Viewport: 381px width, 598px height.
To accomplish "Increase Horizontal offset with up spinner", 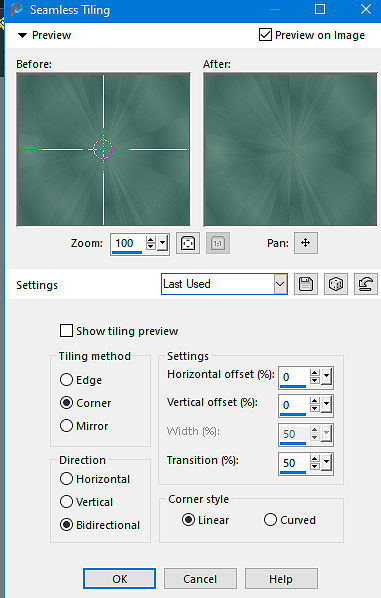I will pos(315,373).
